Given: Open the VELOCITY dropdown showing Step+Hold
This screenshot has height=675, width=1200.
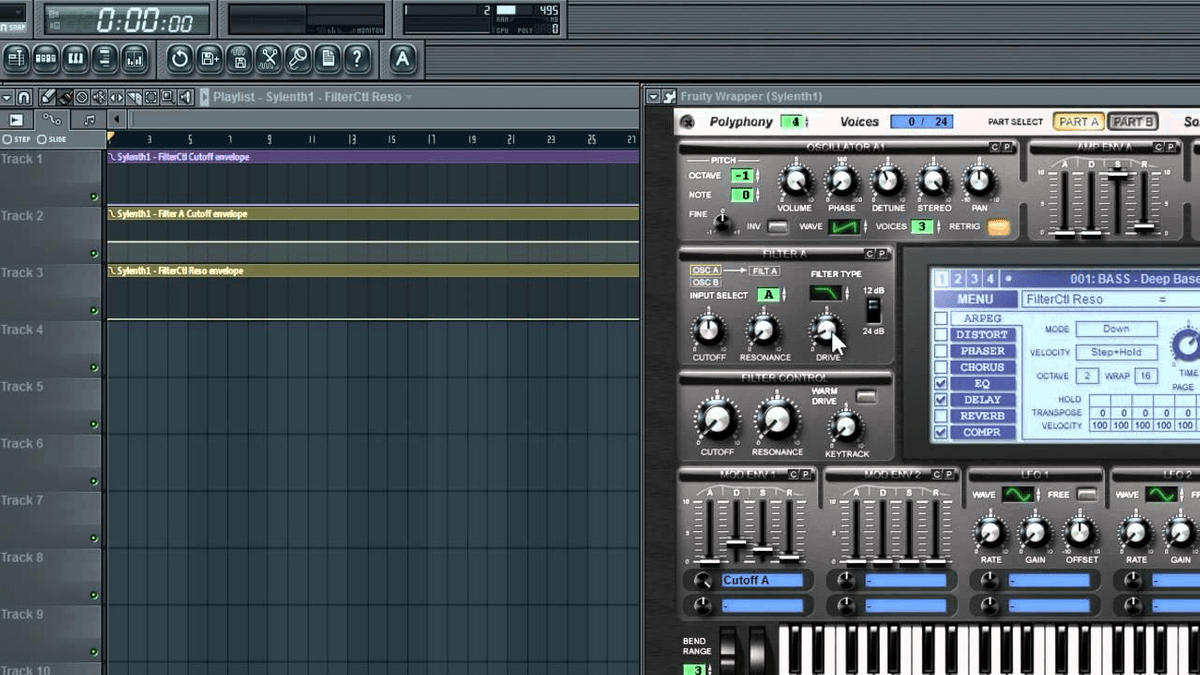Looking at the screenshot, I should 1117,352.
